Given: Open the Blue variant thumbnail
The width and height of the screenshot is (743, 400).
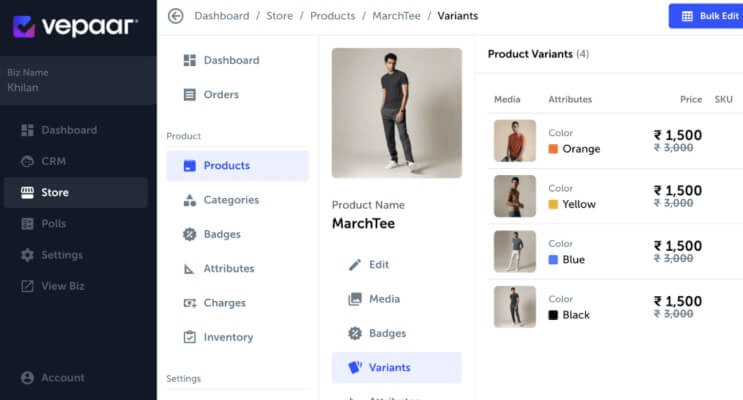Looking at the screenshot, I should tap(515, 251).
